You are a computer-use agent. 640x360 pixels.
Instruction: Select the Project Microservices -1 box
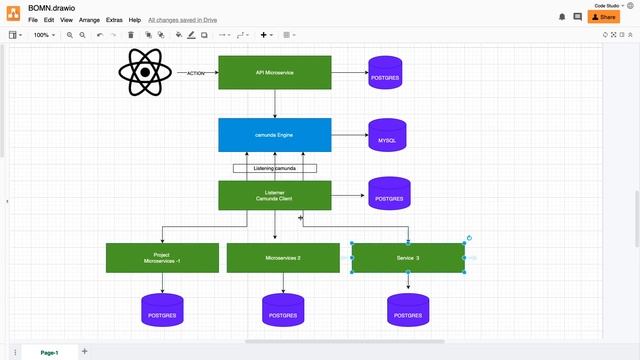coord(162,258)
